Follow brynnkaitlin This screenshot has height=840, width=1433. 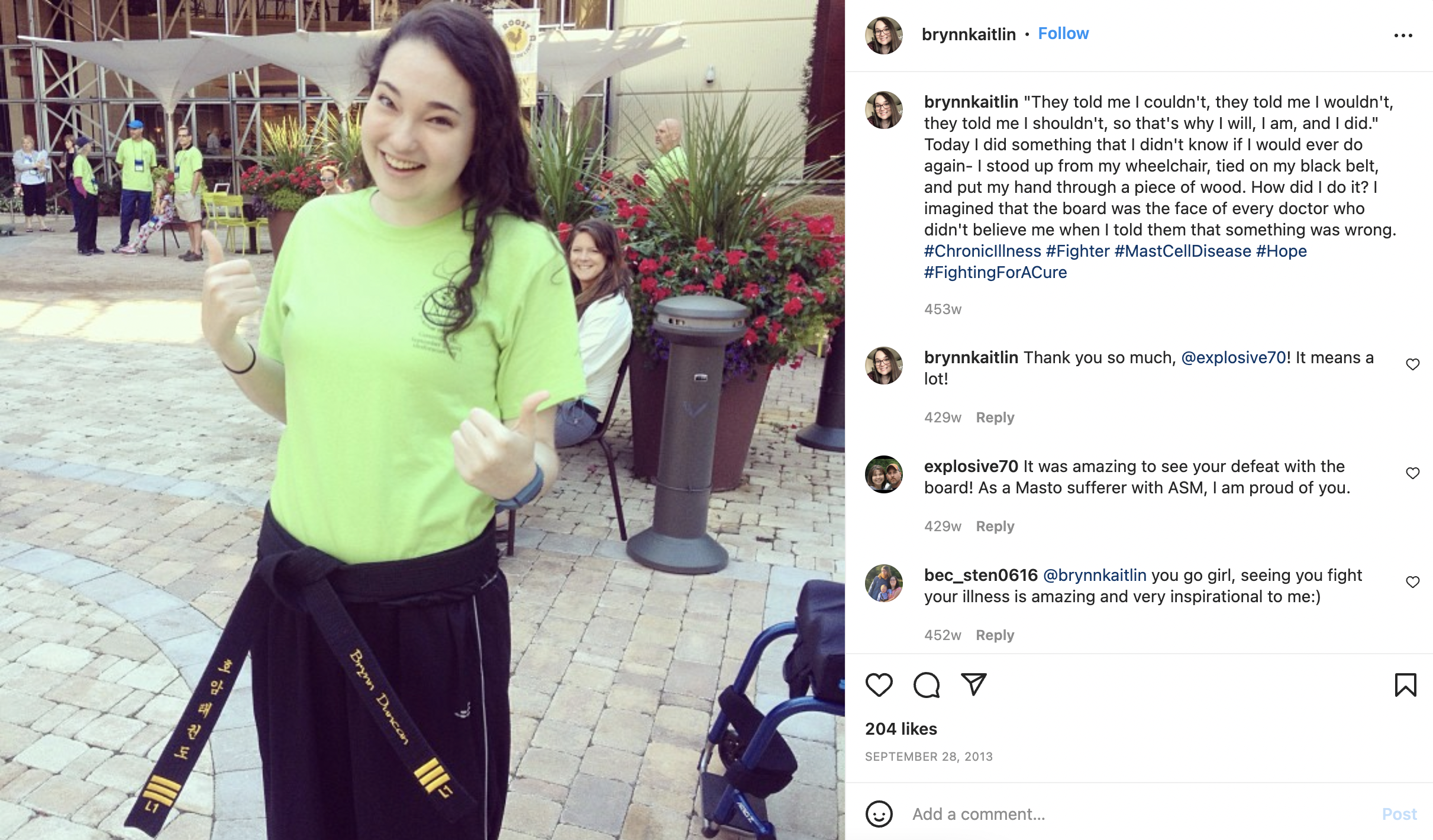pyautogui.click(x=1063, y=34)
